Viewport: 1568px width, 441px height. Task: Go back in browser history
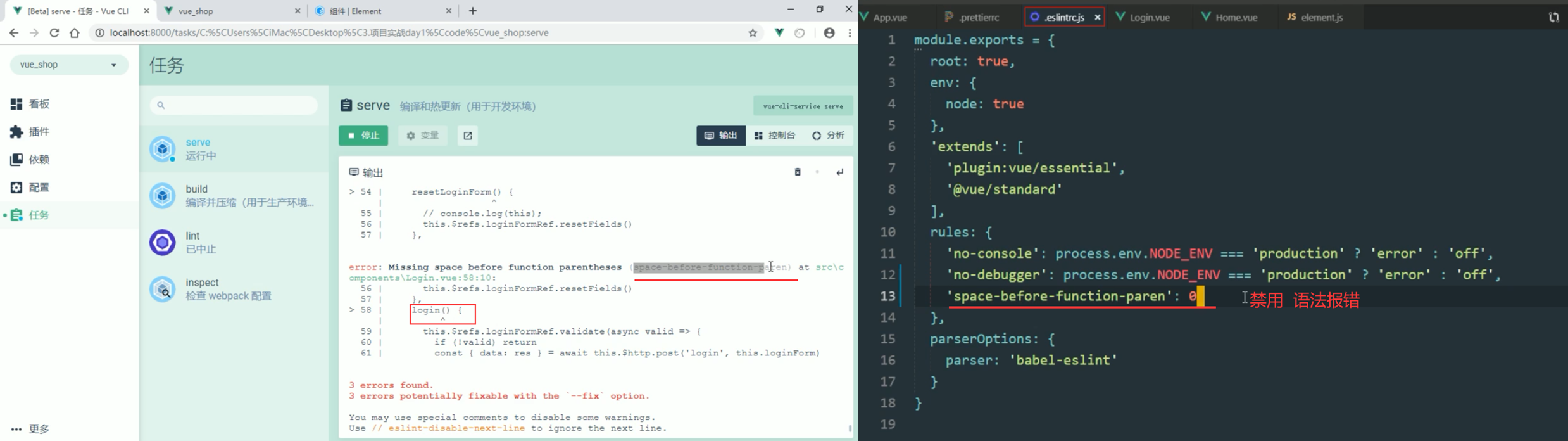tap(14, 33)
